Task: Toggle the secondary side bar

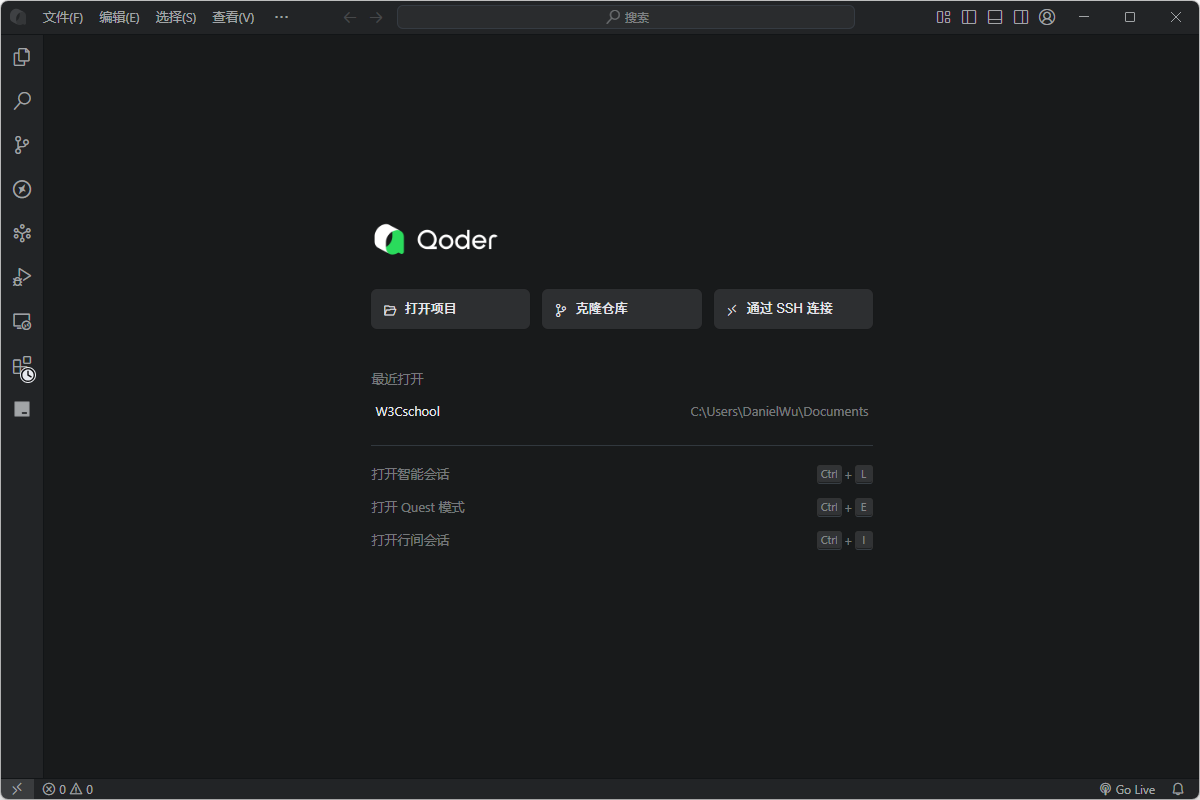Action: pyautogui.click(x=1021, y=17)
